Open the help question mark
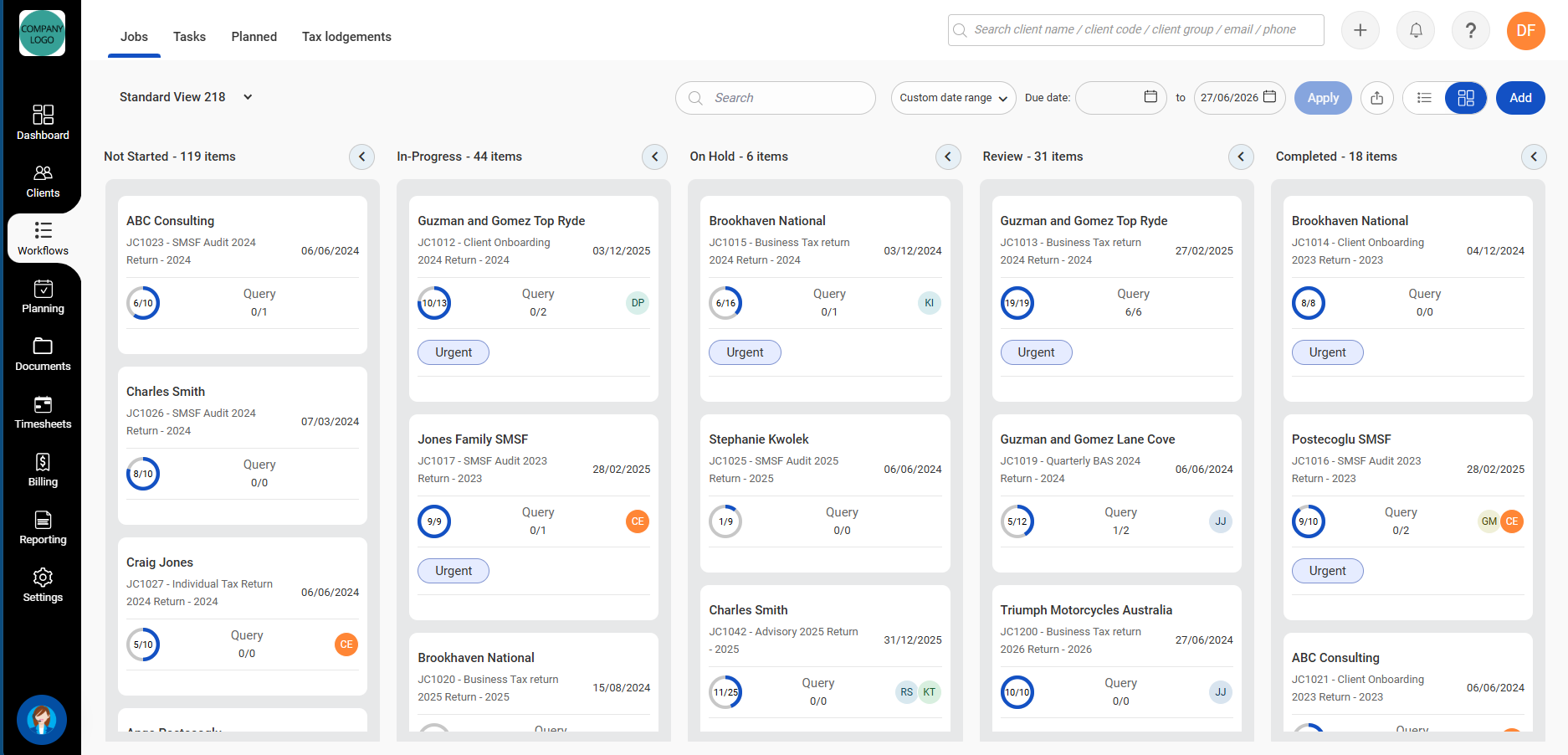The height and width of the screenshot is (755, 1568). (x=1471, y=31)
